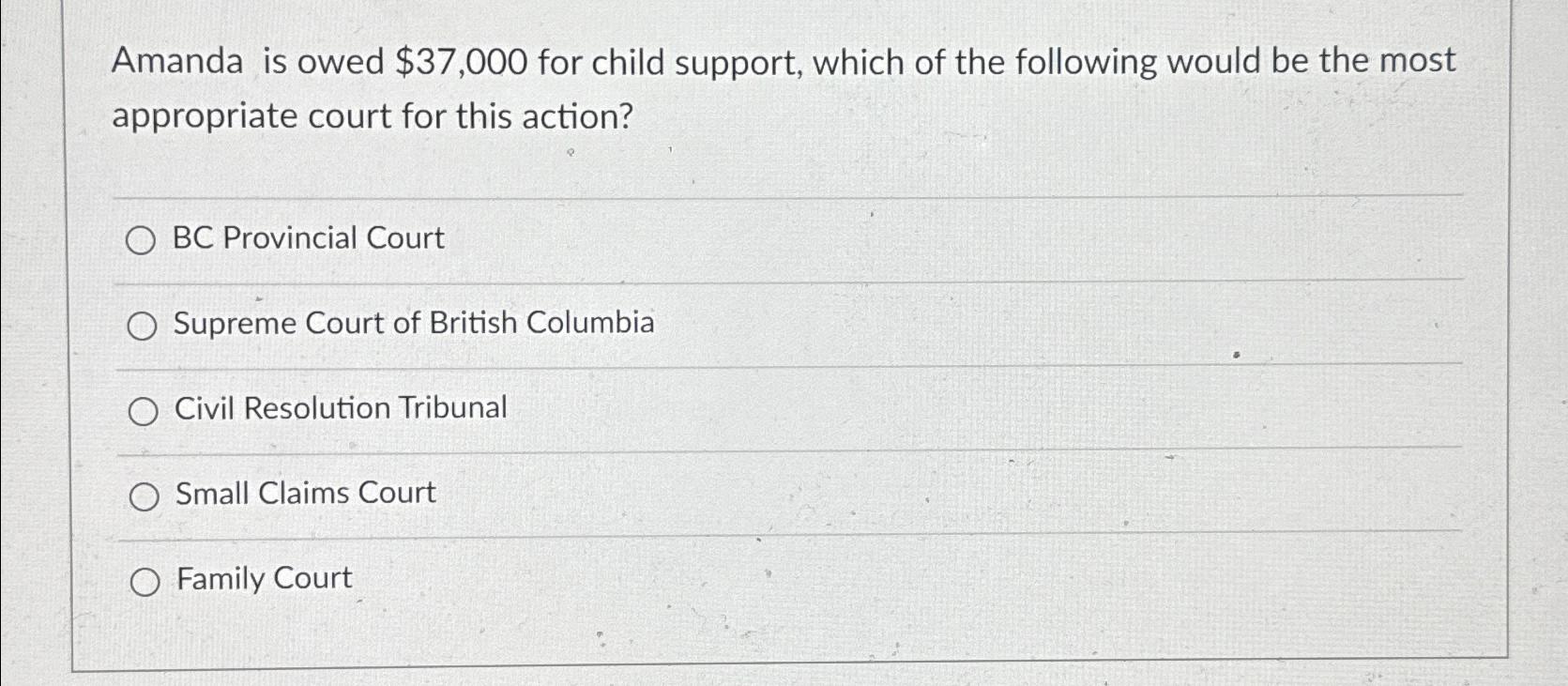1568x686 pixels.
Task: Click the BC Provincial Court answer label
Action: click(x=309, y=238)
